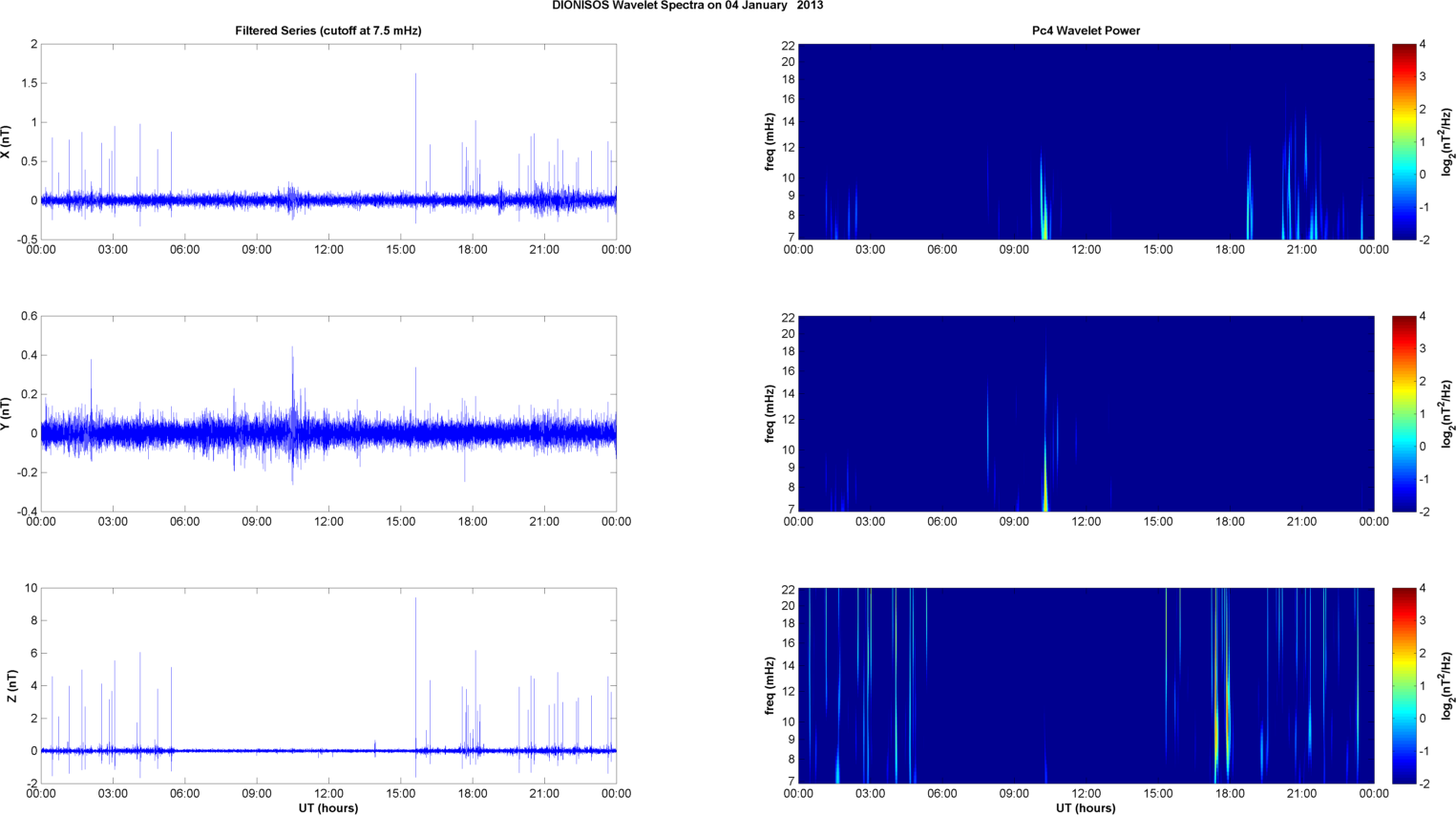1456x815 pixels.
Task: Click inside the X filtered series plot
Action: coord(328,142)
